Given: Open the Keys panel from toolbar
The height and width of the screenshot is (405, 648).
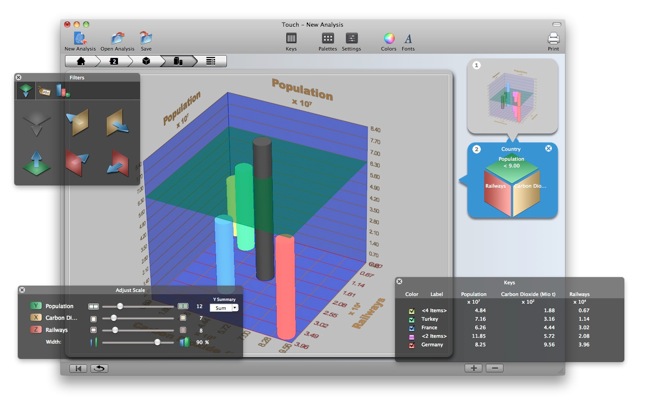Looking at the screenshot, I should coord(291,38).
